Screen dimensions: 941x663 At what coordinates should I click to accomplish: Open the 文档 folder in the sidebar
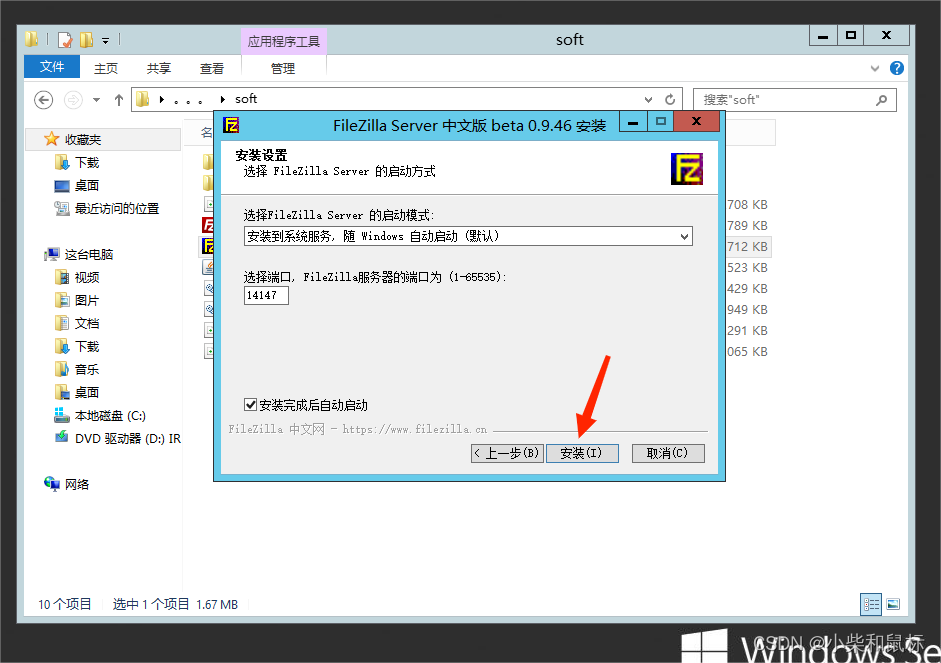tap(87, 323)
